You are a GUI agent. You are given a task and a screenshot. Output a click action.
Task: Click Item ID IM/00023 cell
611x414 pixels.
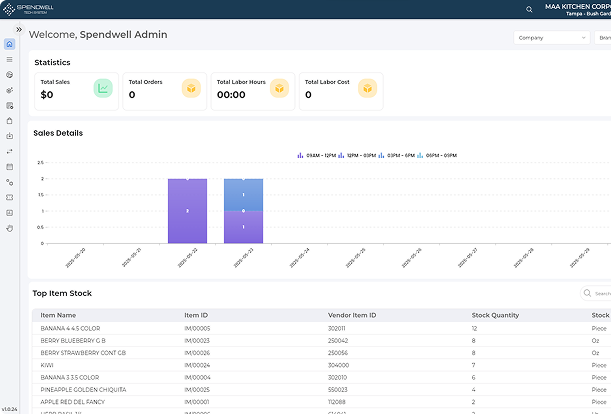(x=197, y=340)
